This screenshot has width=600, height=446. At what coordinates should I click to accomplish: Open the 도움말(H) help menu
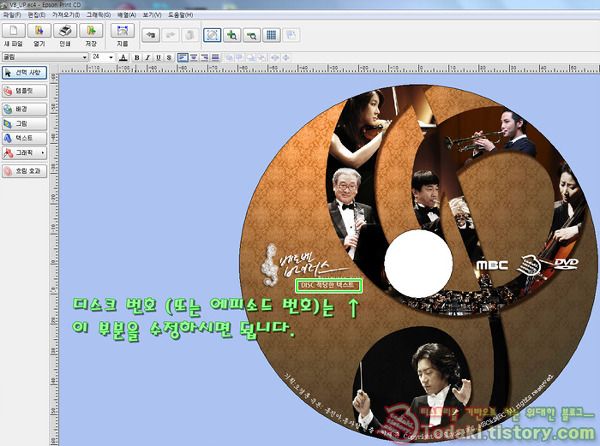pyautogui.click(x=180, y=15)
